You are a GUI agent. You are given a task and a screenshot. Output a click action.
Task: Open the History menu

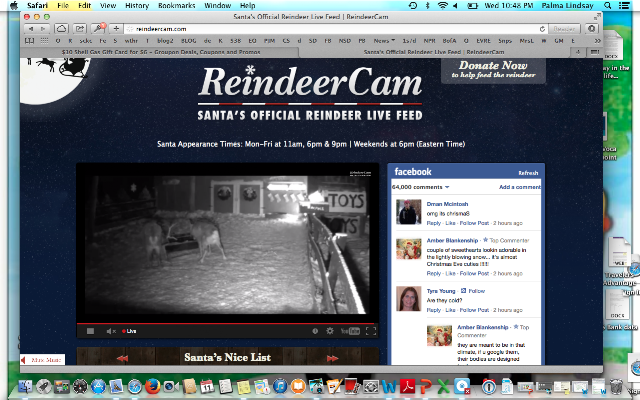click(137, 6)
